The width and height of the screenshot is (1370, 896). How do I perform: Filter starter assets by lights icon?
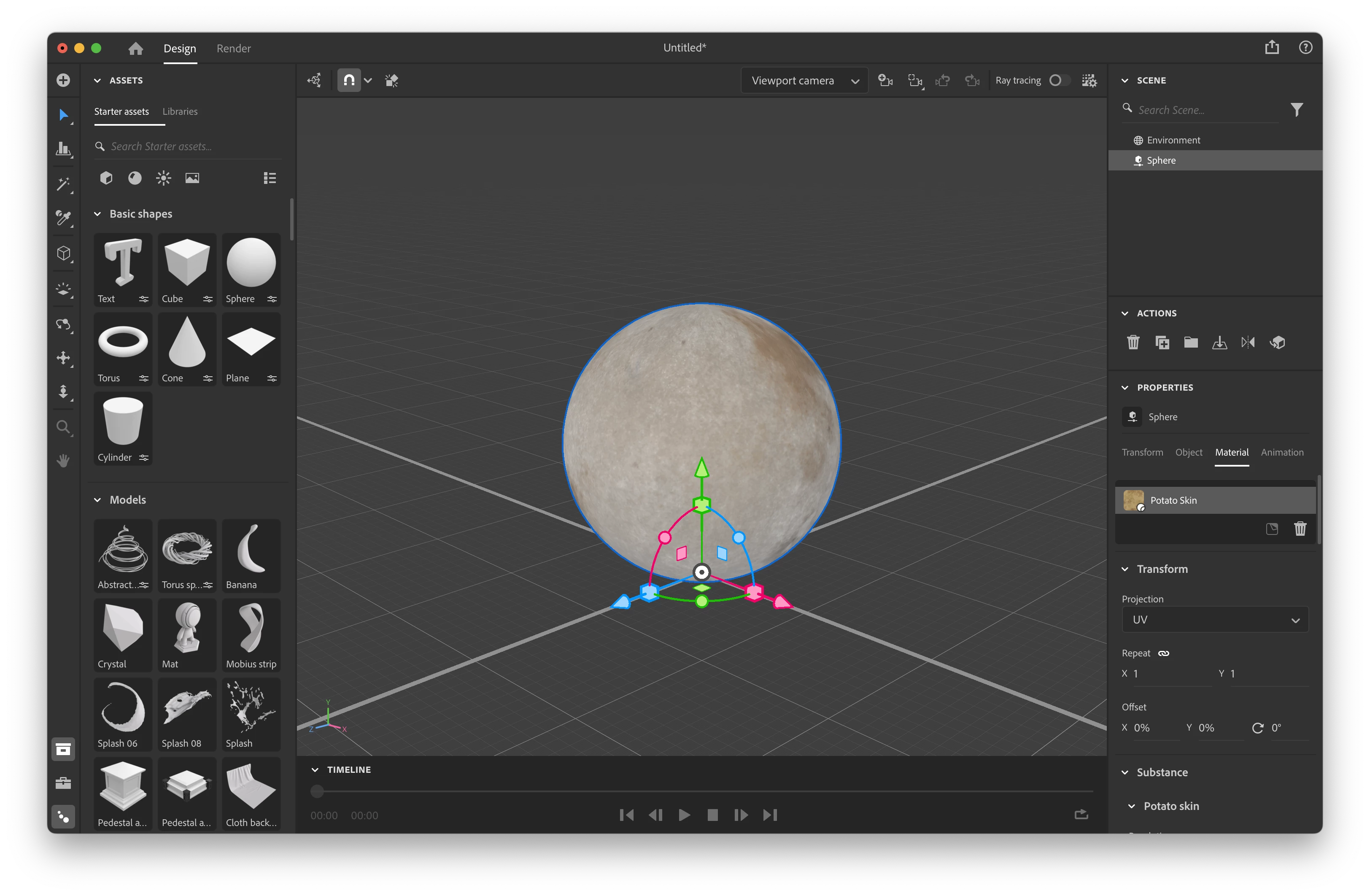[x=164, y=178]
